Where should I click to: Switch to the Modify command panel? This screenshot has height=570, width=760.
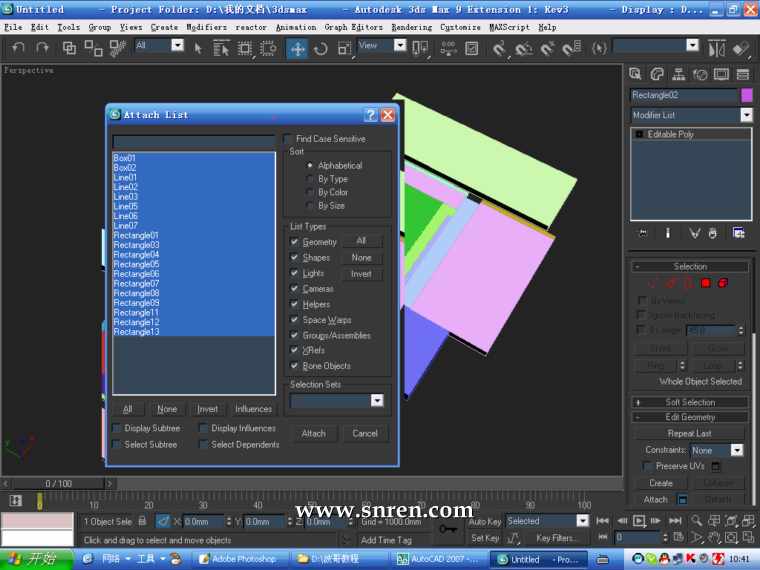pyautogui.click(x=657, y=74)
